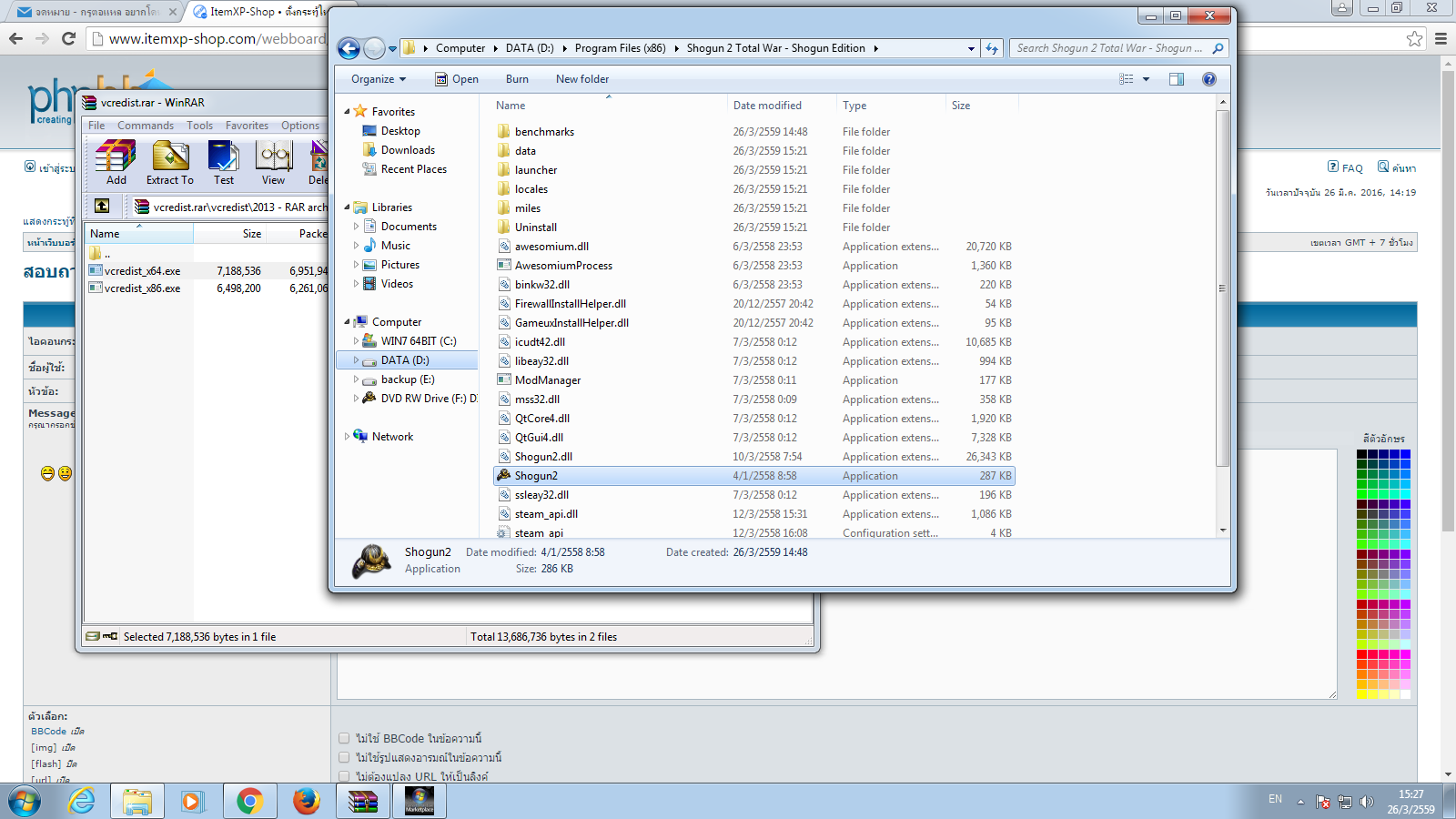The width and height of the screenshot is (1456, 819).
Task: Open Firefox from the taskbar
Action: (x=307, y=801)
